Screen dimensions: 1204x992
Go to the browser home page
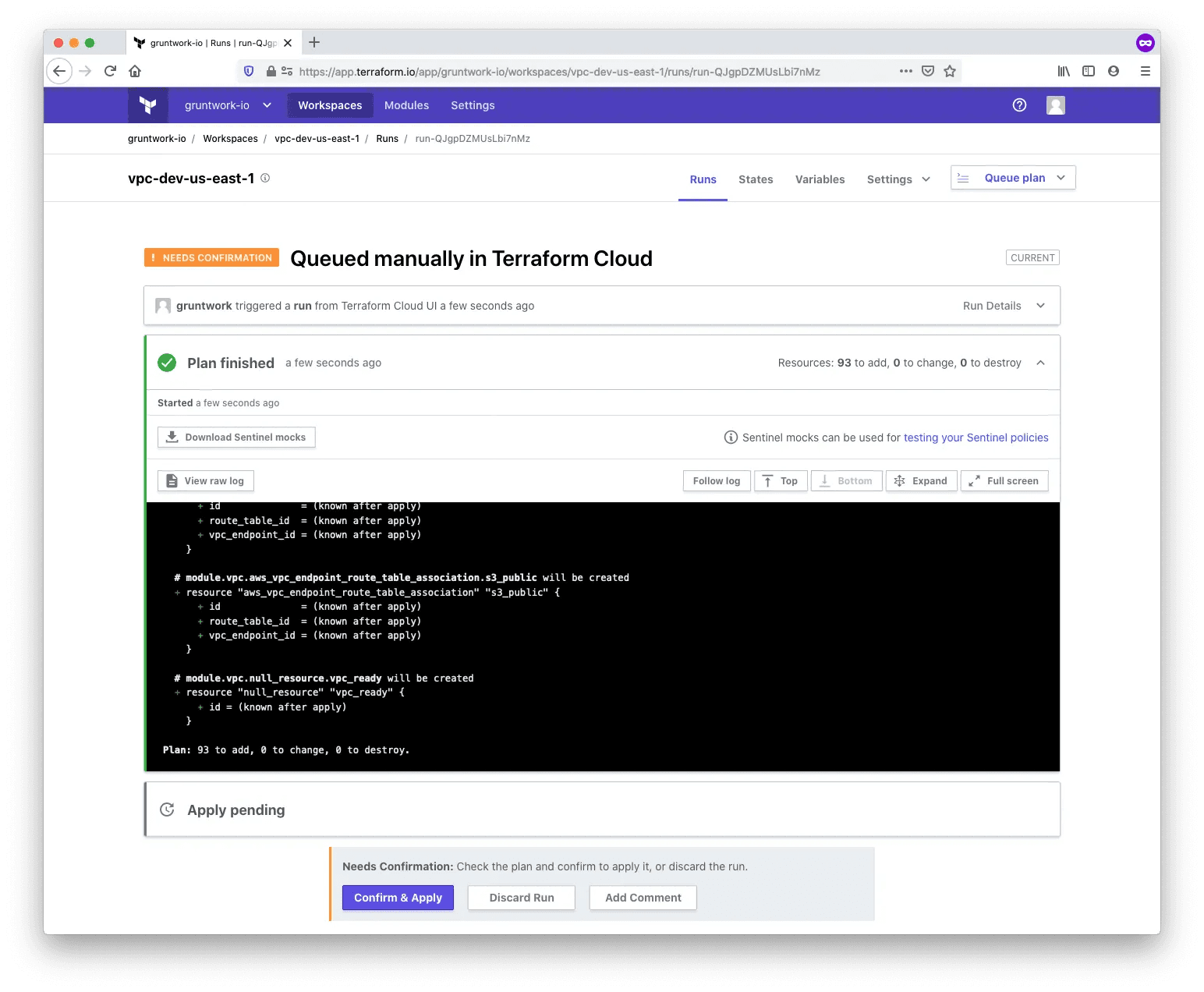click(135, 71)
